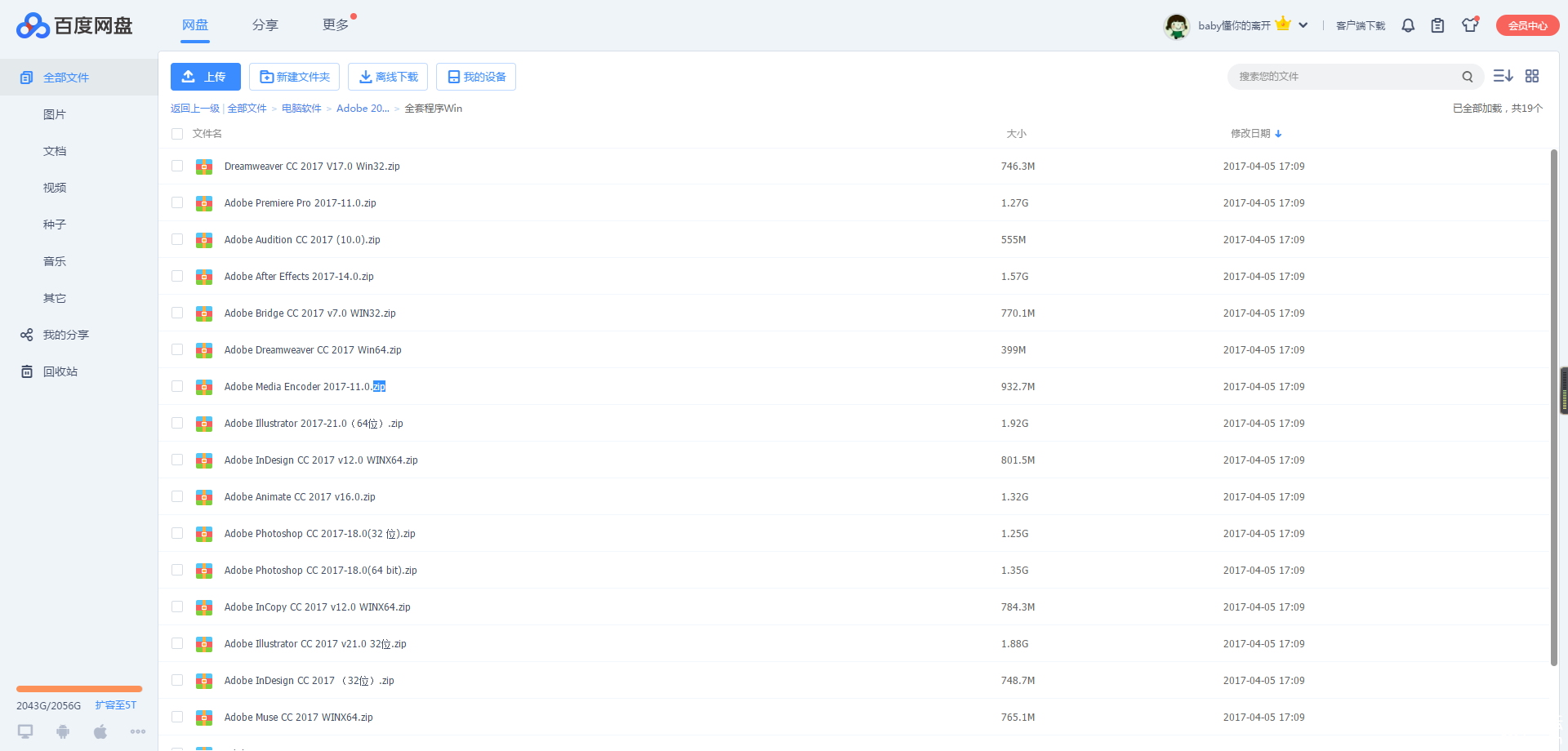Click the 客户端下载 link
The image size is (1568, 751).
(x=1361, y=26)
